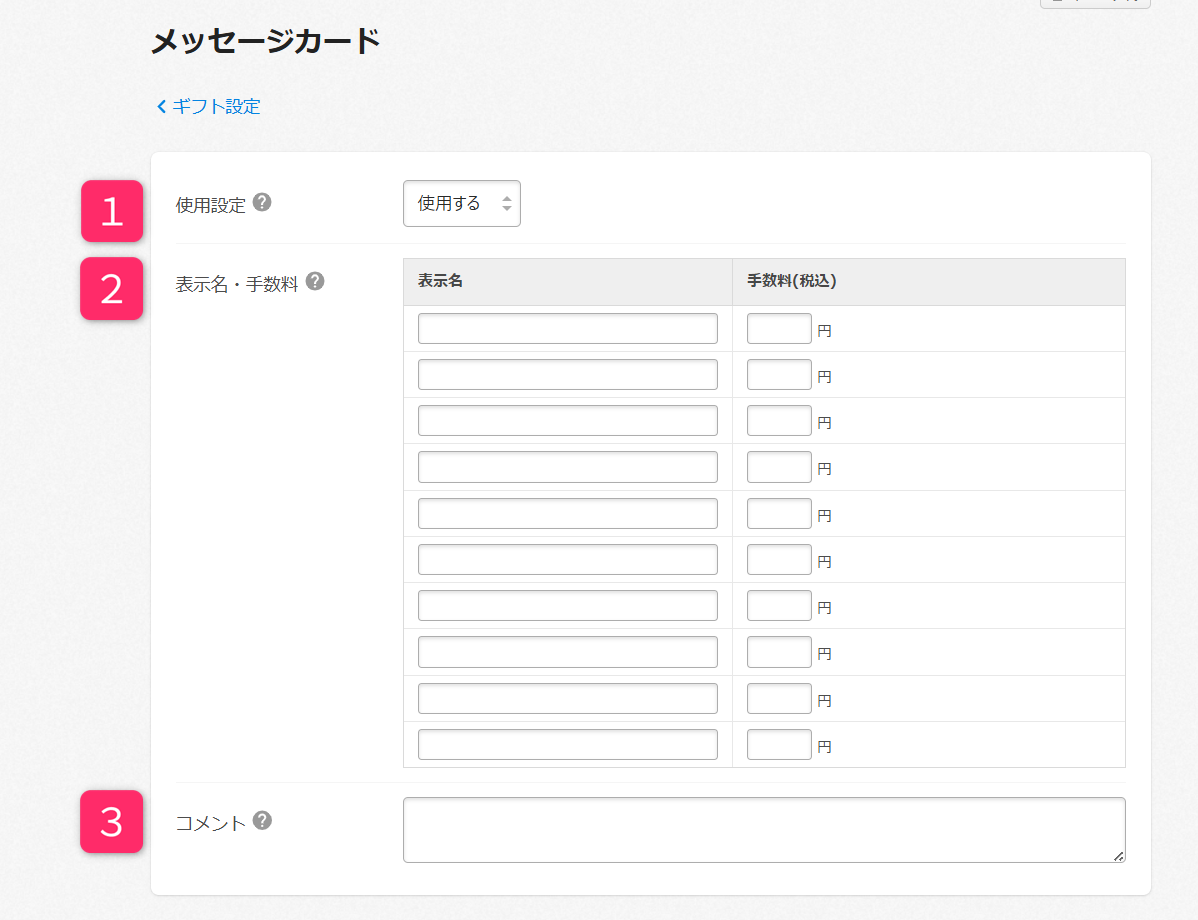
Task: Focus the first 手数料 fee input
Action: [x=779, y=329]
